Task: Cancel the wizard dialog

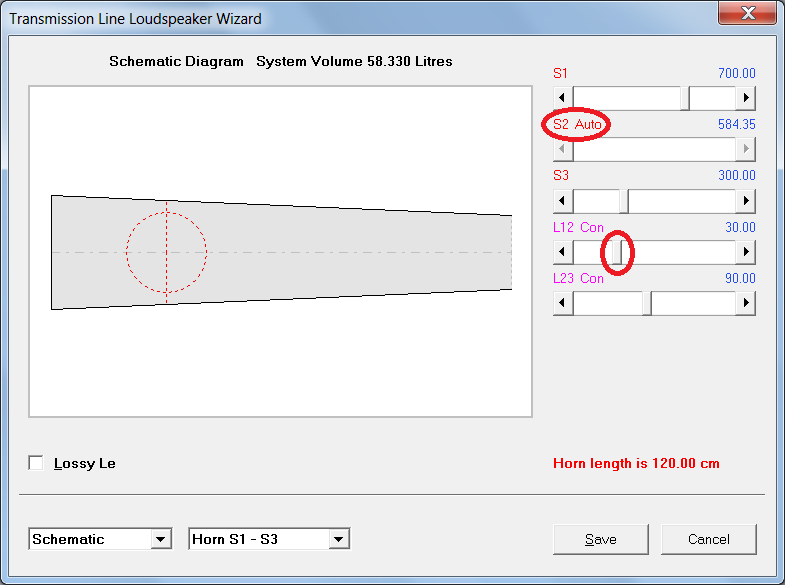Action: tap(708, 539)
